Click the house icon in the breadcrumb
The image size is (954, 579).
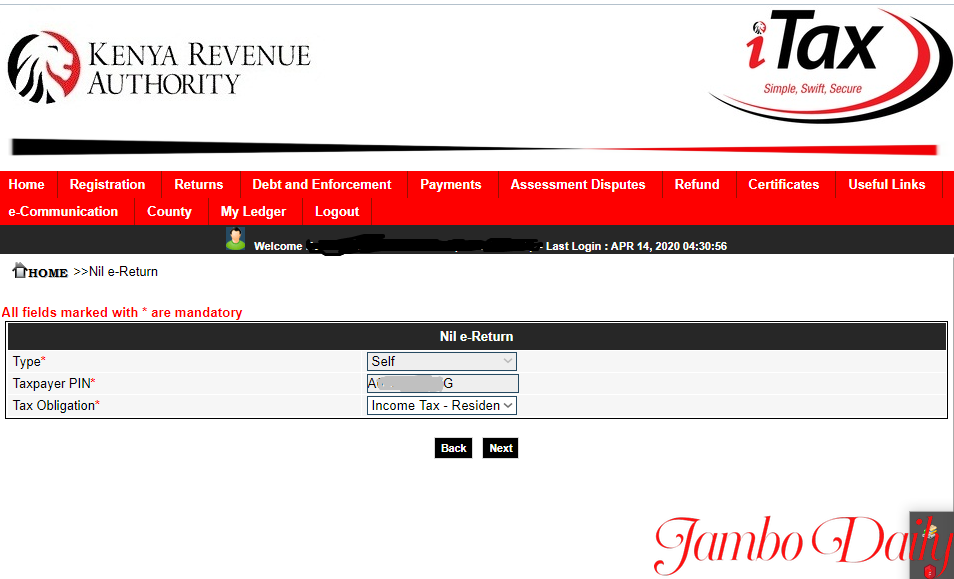pyautogui.click(x=19, y=271)
